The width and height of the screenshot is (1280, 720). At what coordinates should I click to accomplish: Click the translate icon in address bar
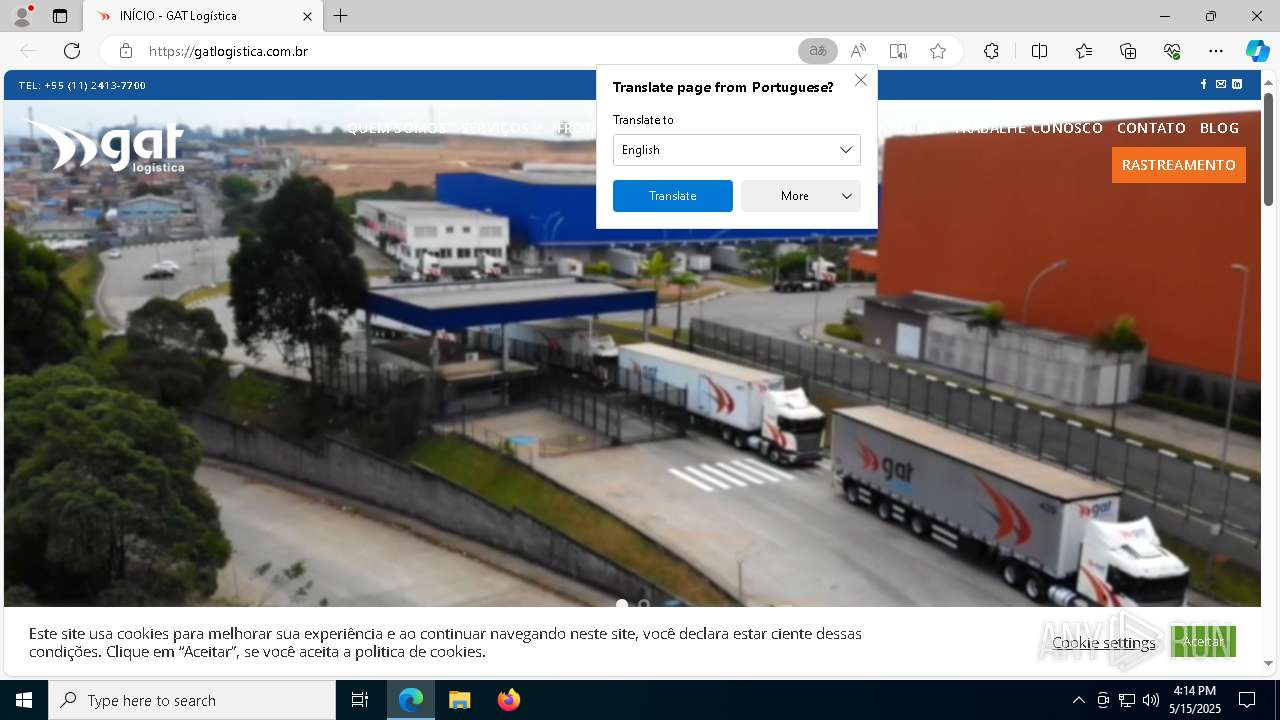[x=818, y=51]
